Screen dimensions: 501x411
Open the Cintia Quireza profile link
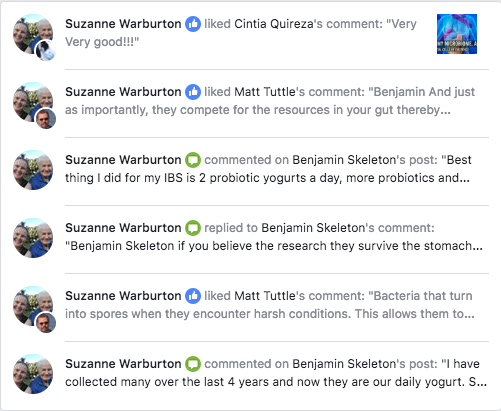pos(273,24)
